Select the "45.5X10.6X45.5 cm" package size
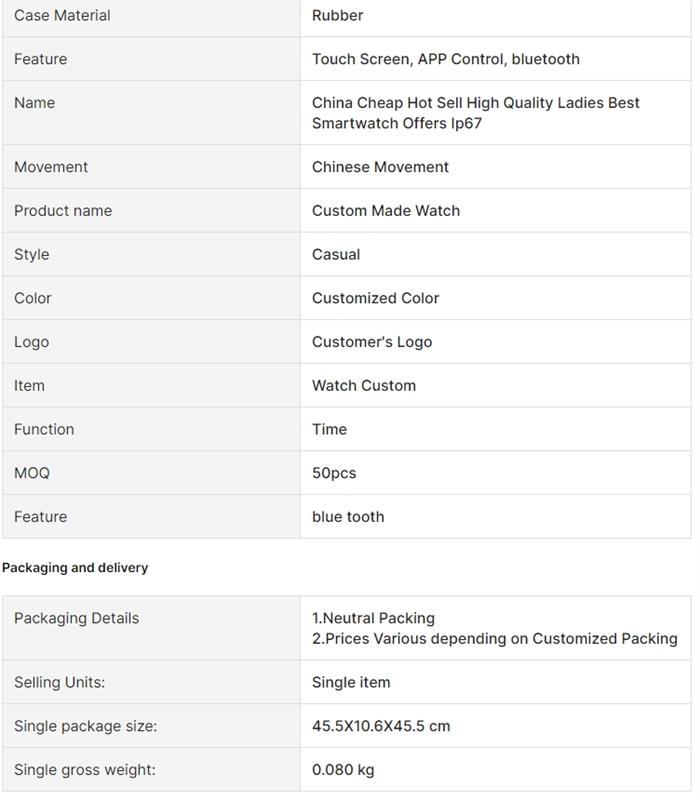 (381, 726)
